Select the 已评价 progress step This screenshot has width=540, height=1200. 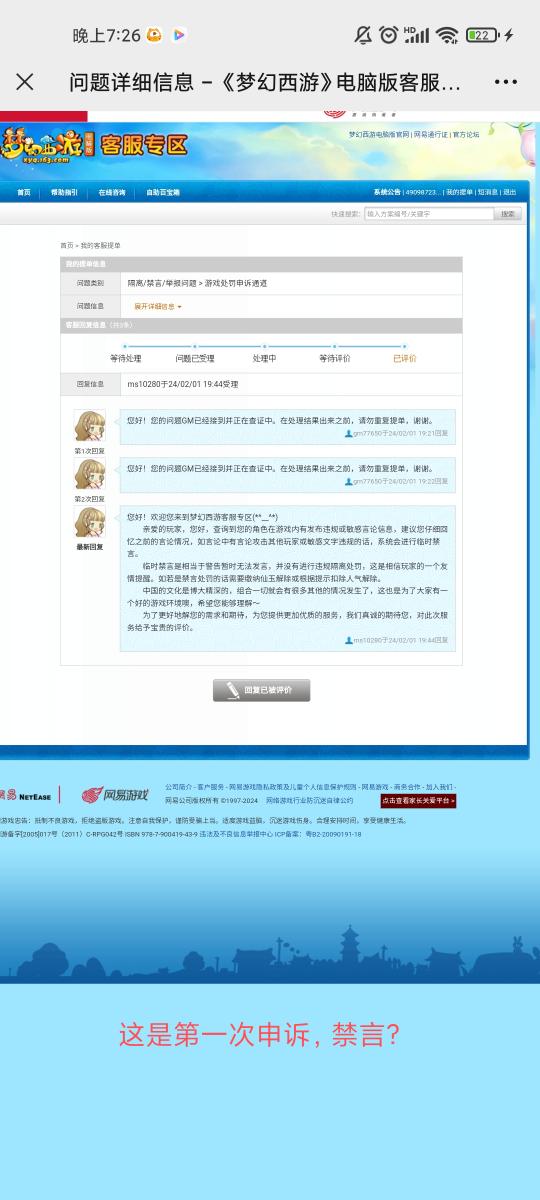pos(404,358)
